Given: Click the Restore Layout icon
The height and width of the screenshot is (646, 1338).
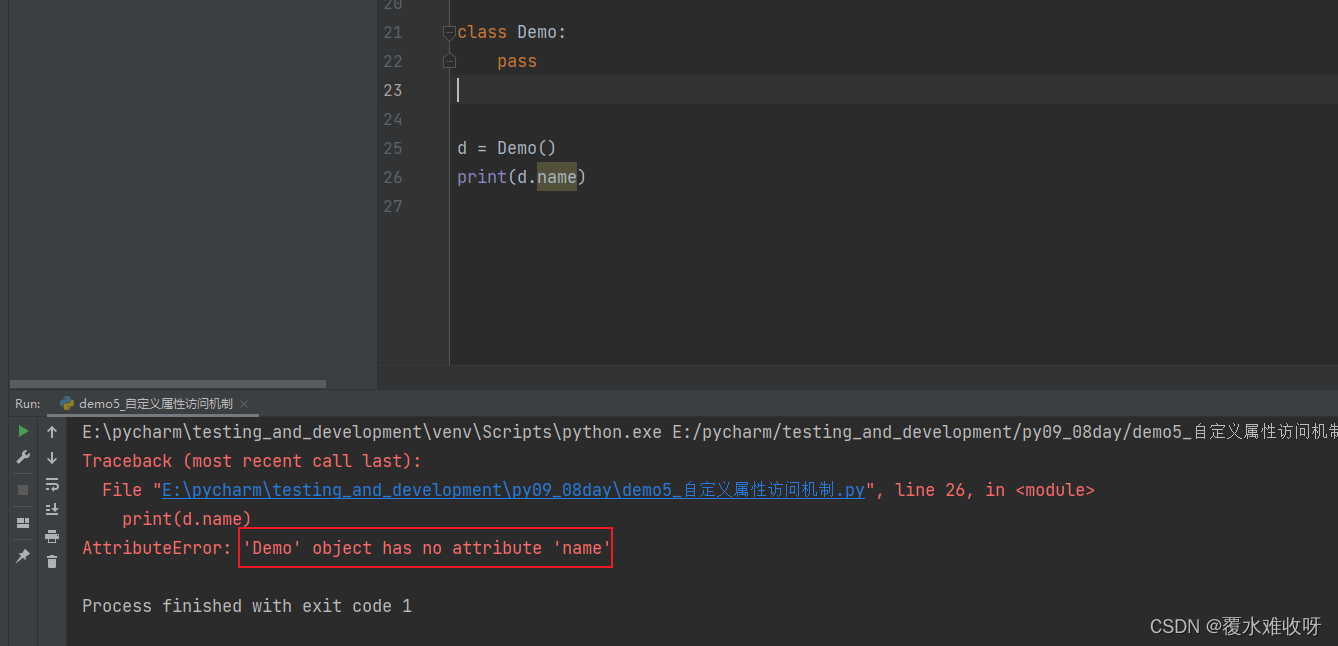Looking at the screenshot, I should (23, 523).
